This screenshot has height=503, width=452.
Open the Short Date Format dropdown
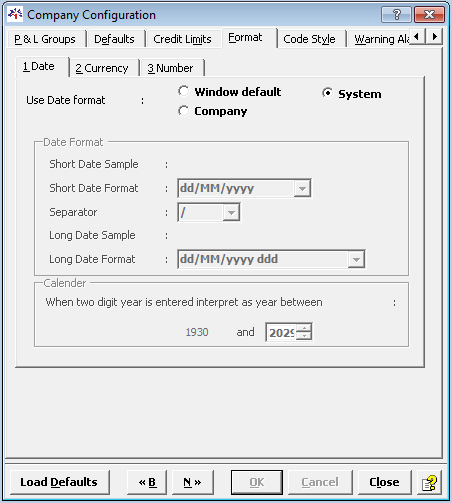point(302,188)
